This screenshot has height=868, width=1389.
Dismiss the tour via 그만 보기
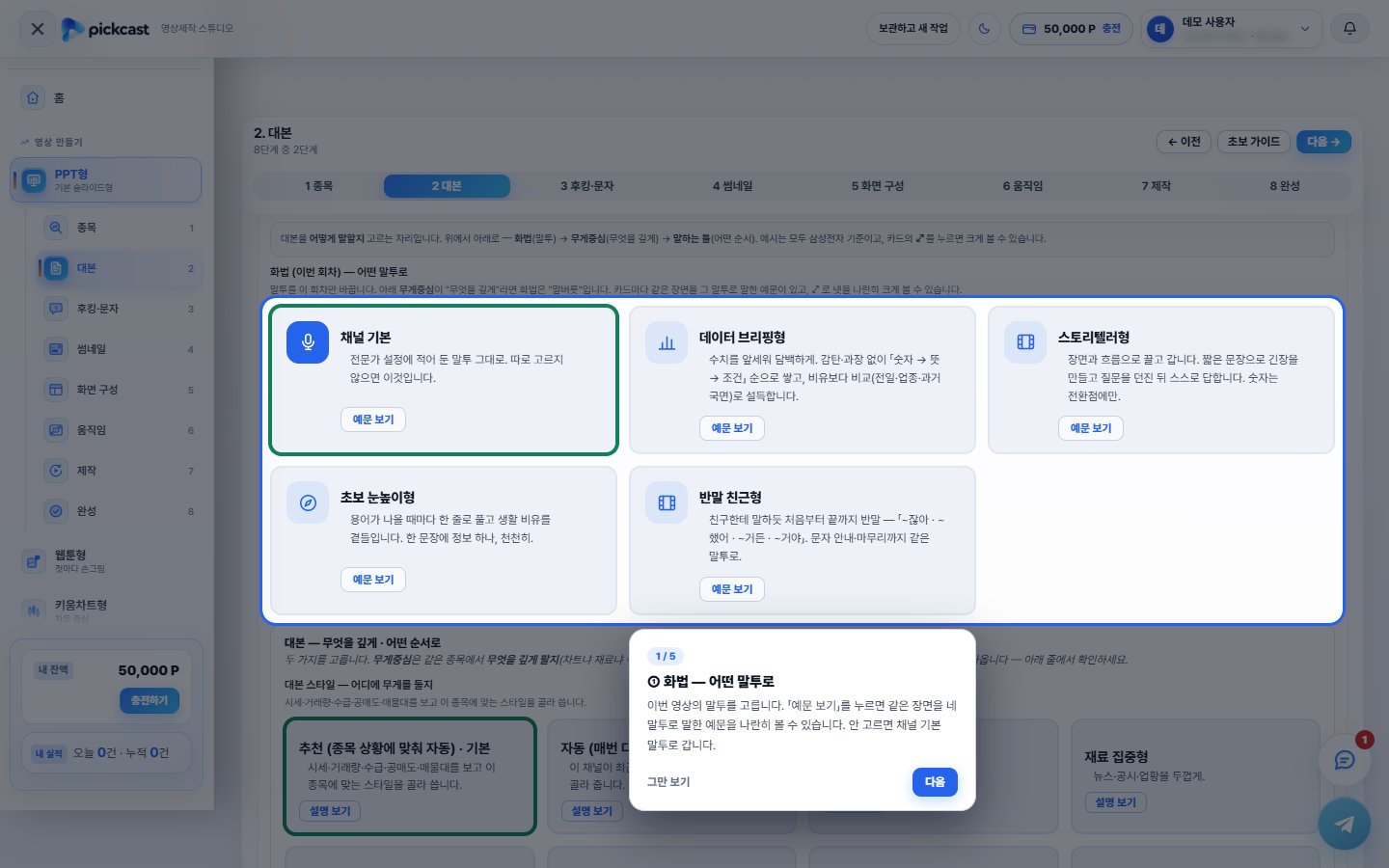(668, 782)
